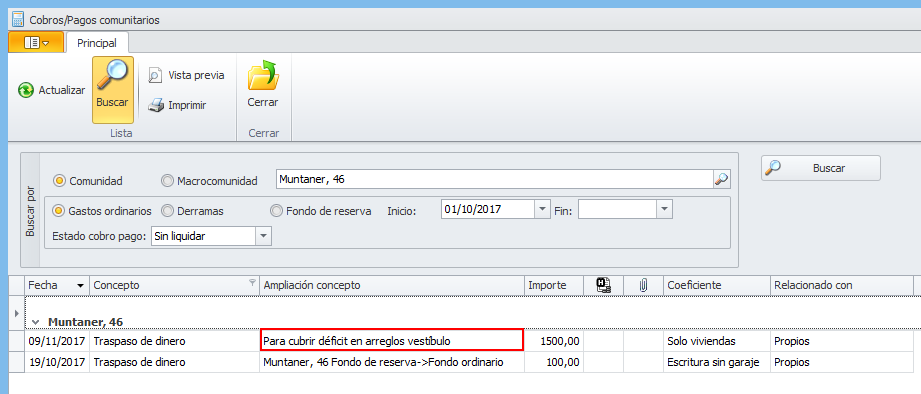Click the magnifier lookup icon beside Muntaner, 46
This screenshot has height=394, width=921.
(x=721, y=179)
